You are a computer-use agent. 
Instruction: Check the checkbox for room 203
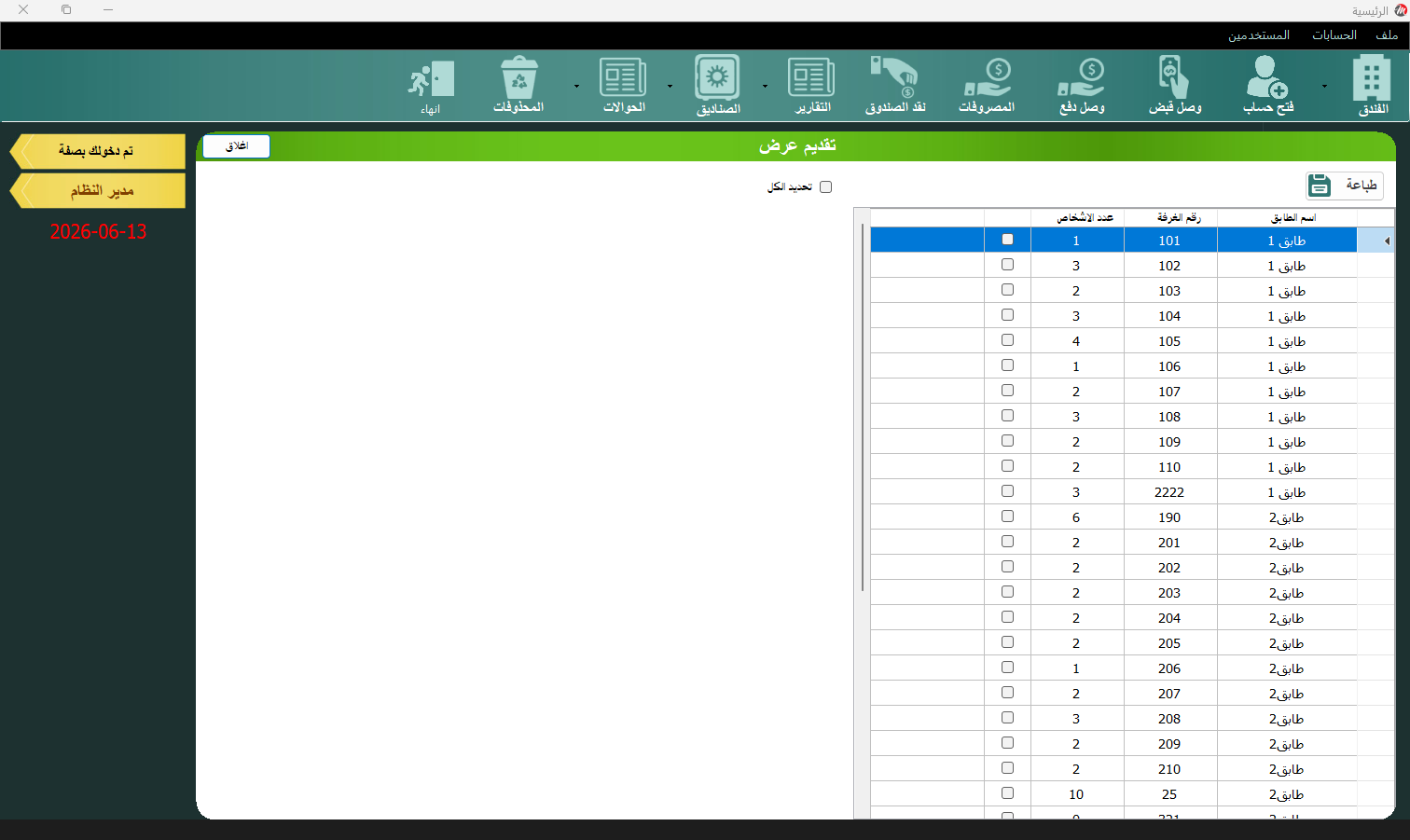coord(1007,592)
